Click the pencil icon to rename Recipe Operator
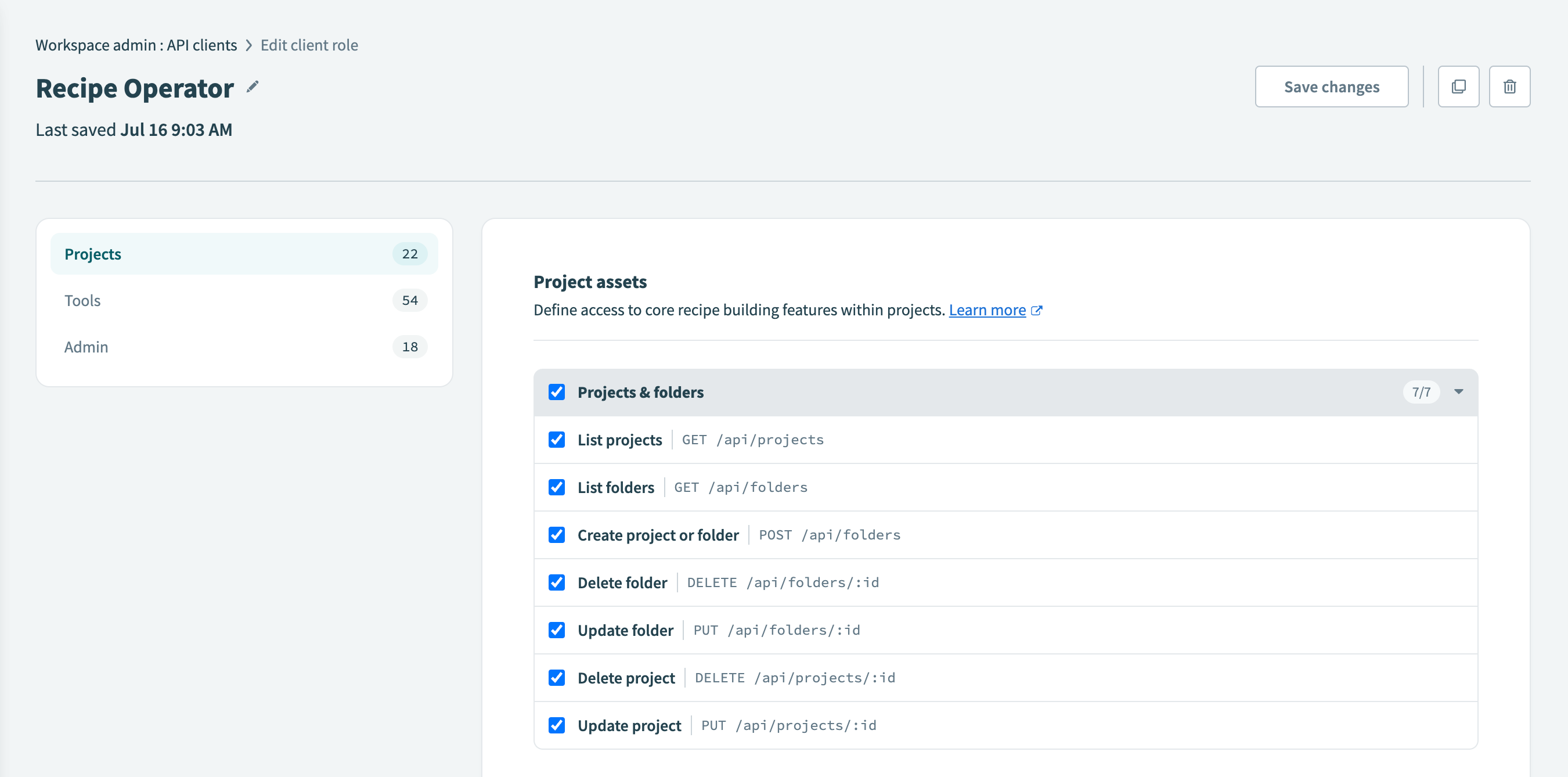Screen dimensions: 1568x777 [251, 87]
